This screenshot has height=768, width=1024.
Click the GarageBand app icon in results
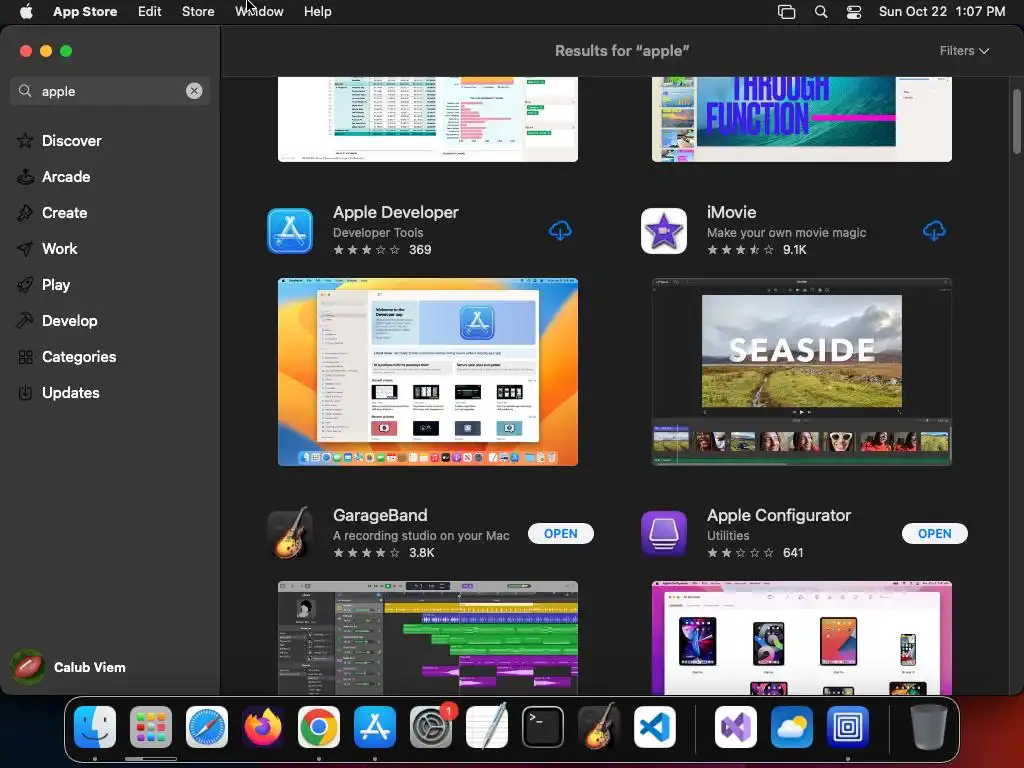tap(290, 534)
